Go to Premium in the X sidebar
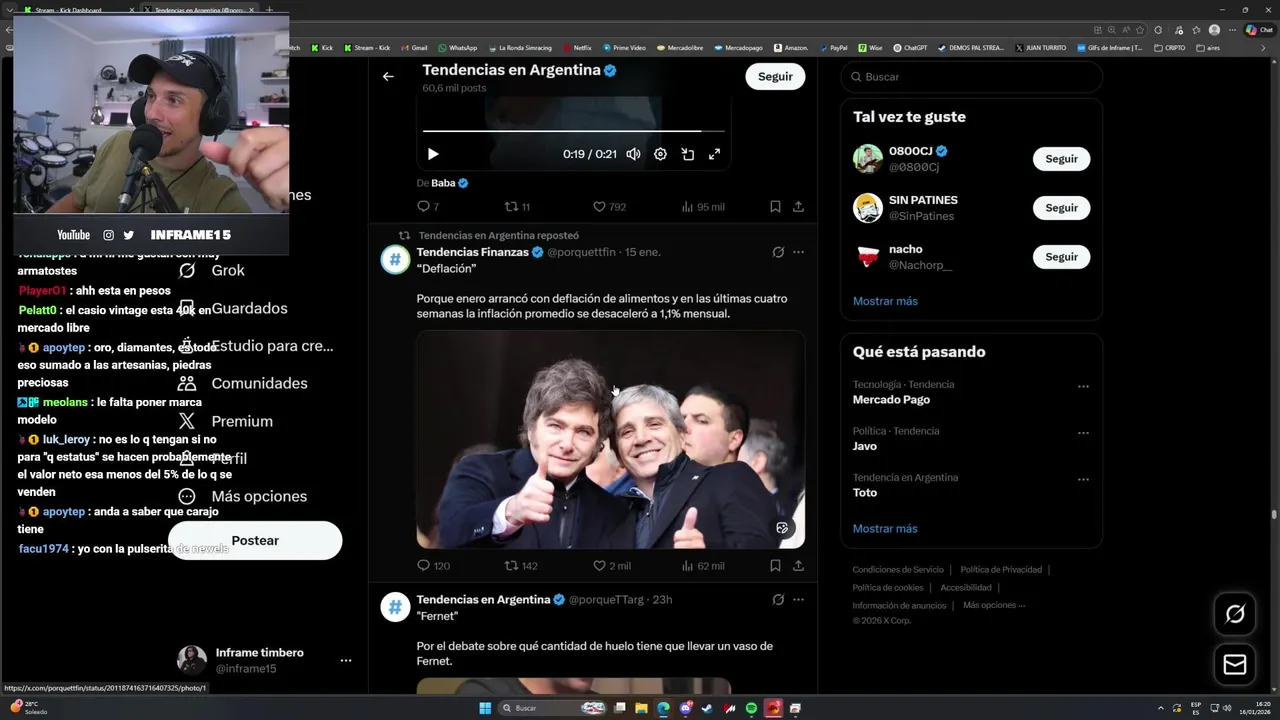This screenshot has height=720, width=1280. pyautogui.click(x=225, y=421)
